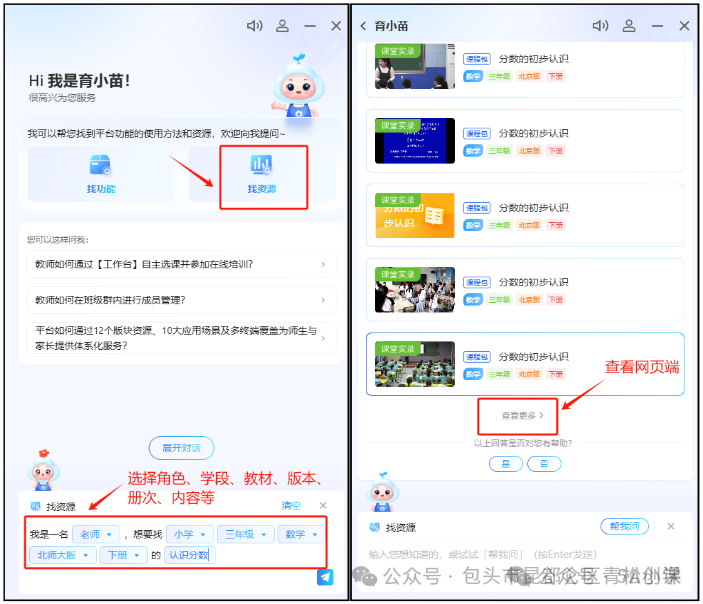Open the user account icon in right panel
The height and width of the screenshot is (604, 703).
tap(629, 26)
